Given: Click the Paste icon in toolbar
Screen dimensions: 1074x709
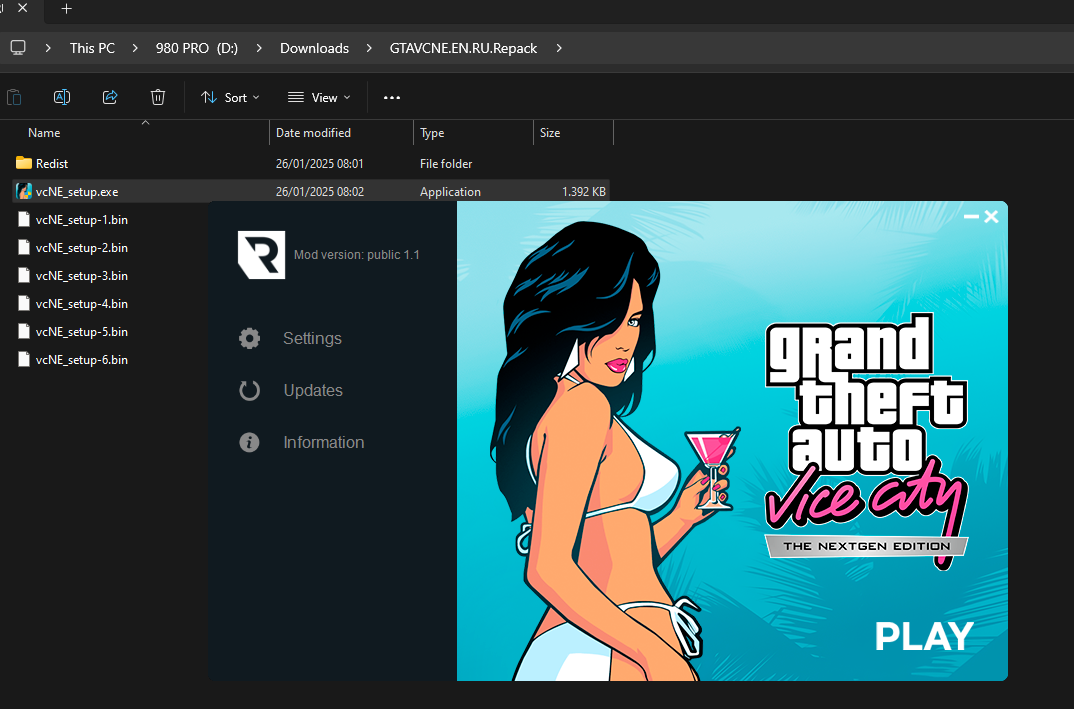Looking at the screenshot, I should pos(14,97).
